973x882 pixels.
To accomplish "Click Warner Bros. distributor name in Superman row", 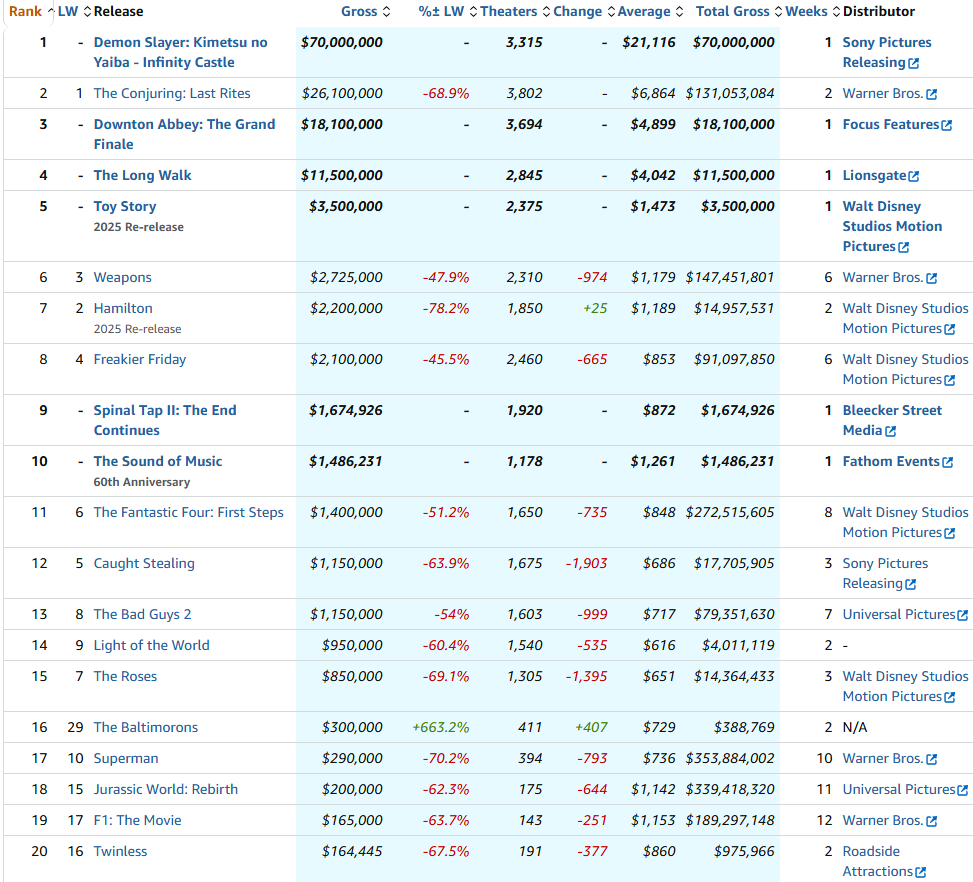I will (x=882, y=758).
